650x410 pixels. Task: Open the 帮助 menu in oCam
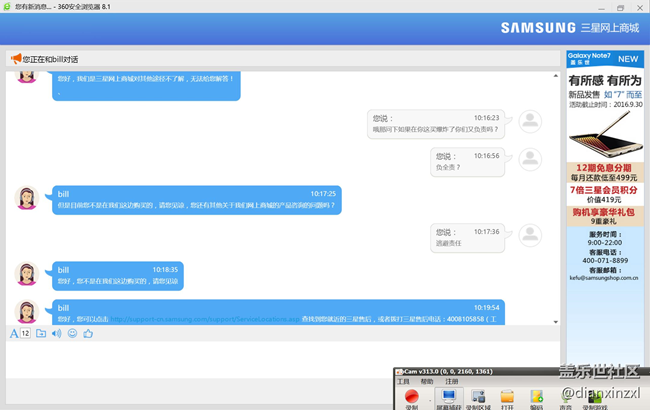427,381
